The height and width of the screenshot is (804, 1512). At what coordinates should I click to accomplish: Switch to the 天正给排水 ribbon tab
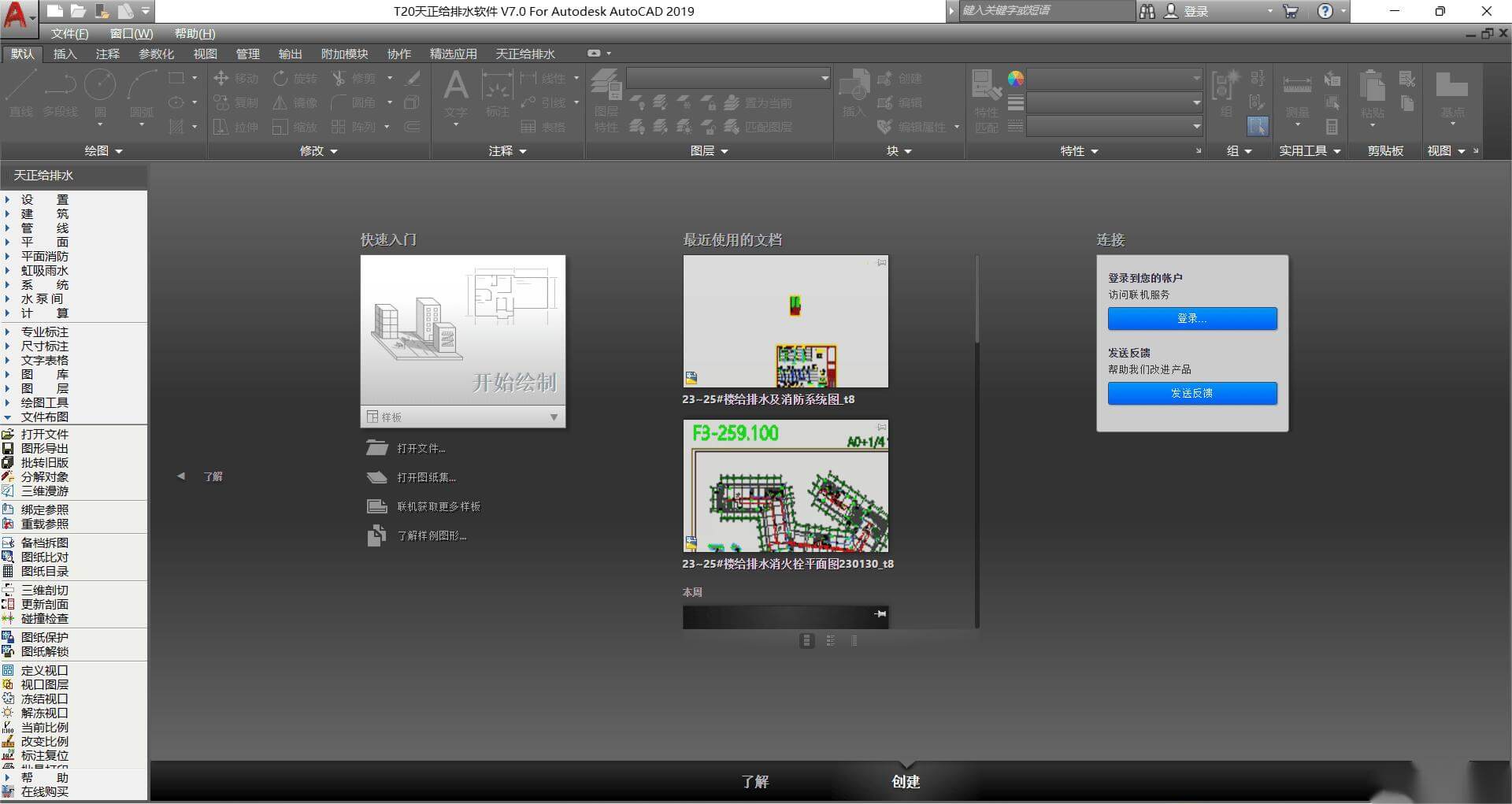coord(525,54)
